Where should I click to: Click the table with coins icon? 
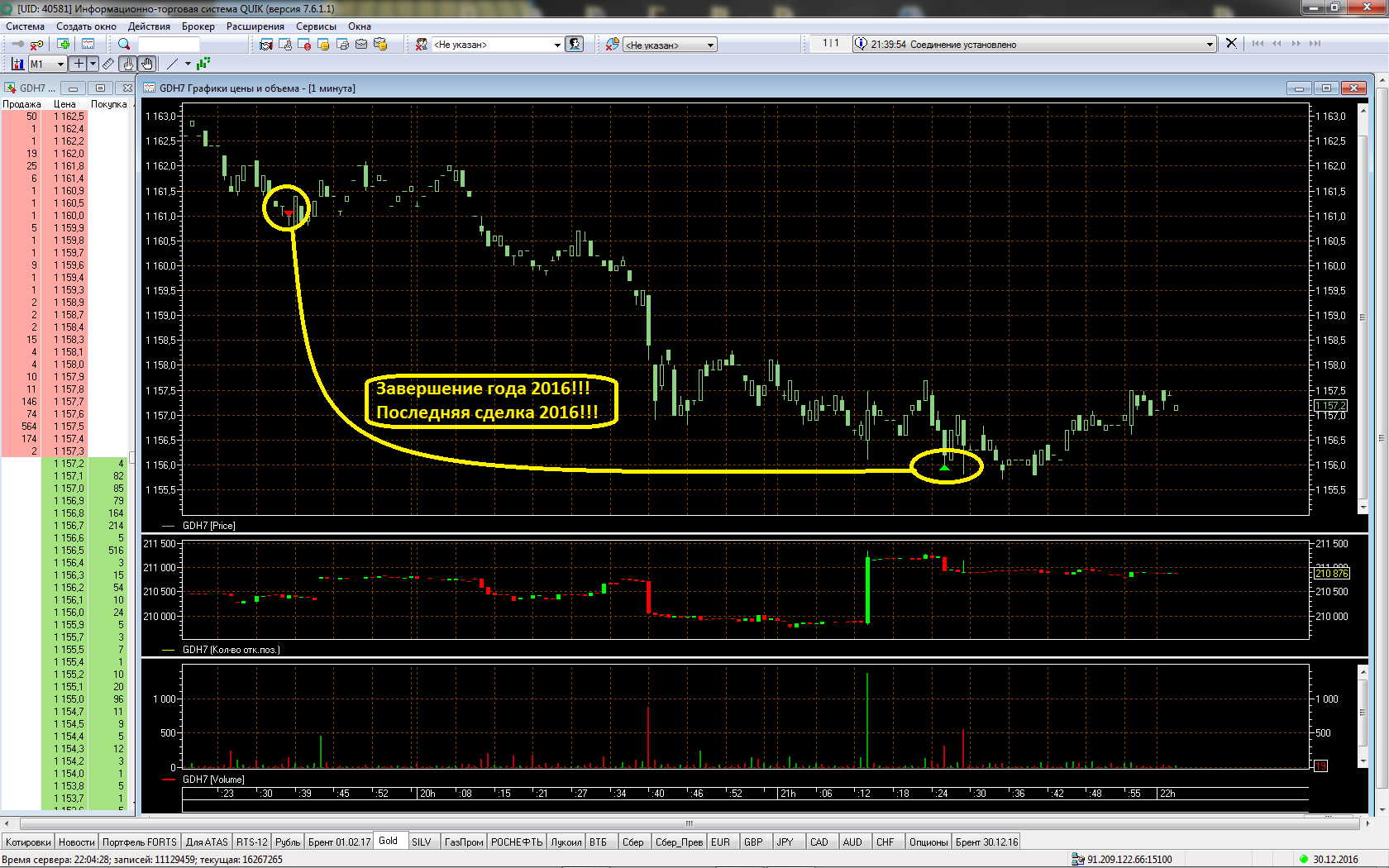tap(323, 44)
